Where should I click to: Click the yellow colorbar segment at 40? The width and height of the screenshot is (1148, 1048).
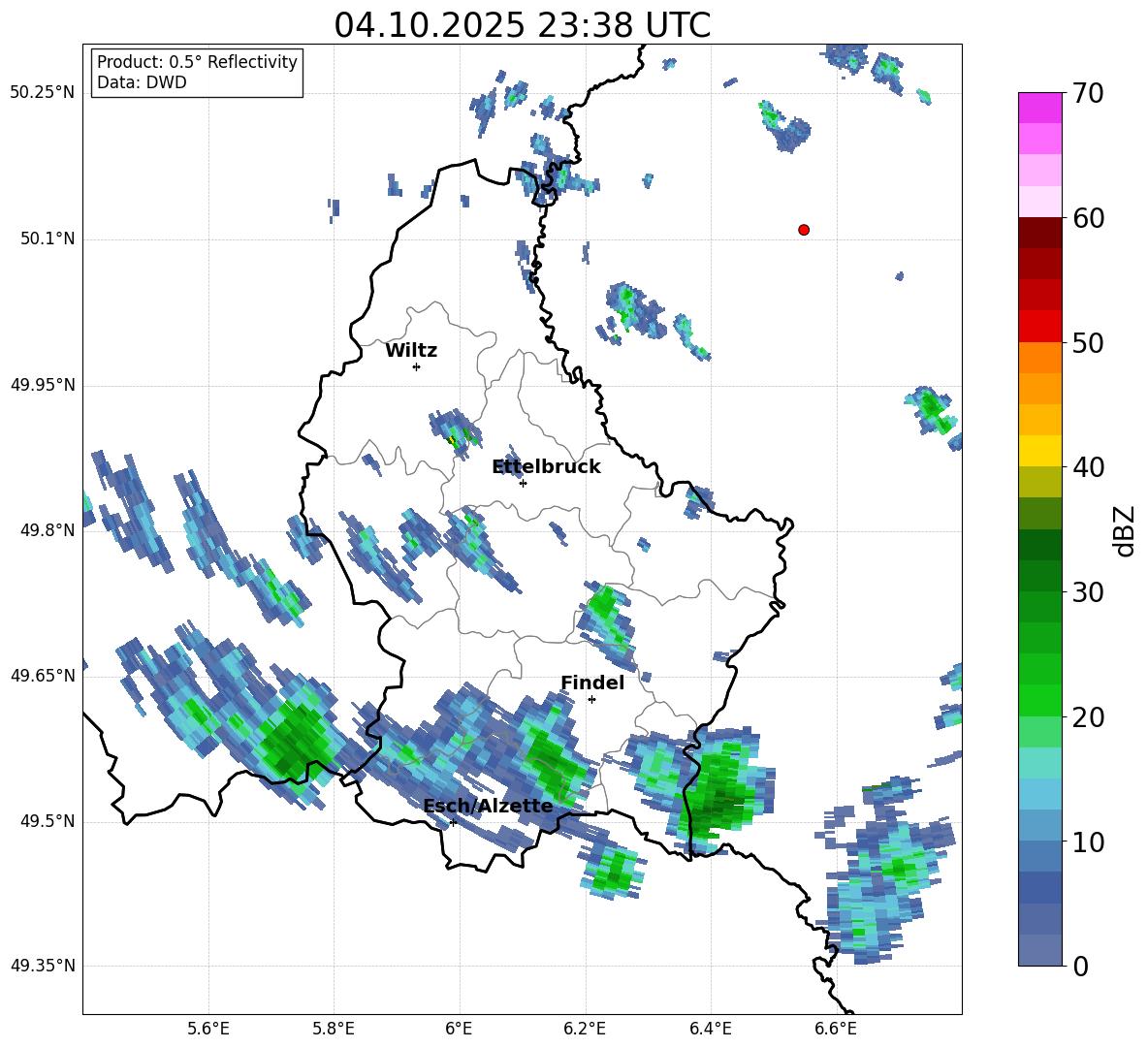click(1039, 451)
